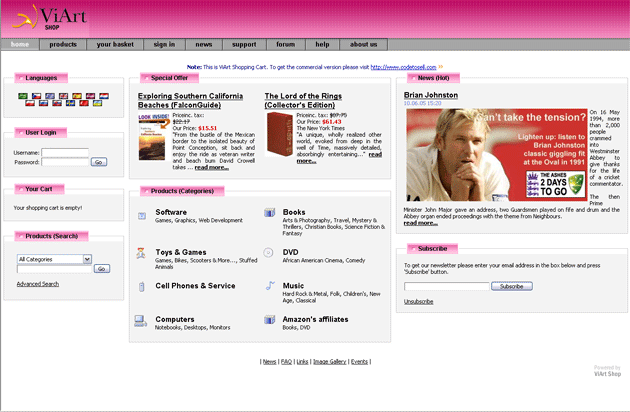This screenshot has width=630, height=412.
Task: Open the about us menu item
Action: pos(364,44)
